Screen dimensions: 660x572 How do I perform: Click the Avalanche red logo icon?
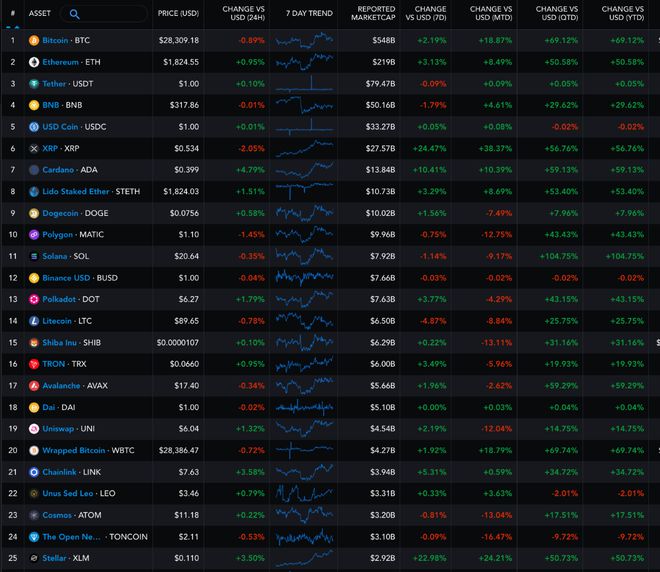(34, 385)
